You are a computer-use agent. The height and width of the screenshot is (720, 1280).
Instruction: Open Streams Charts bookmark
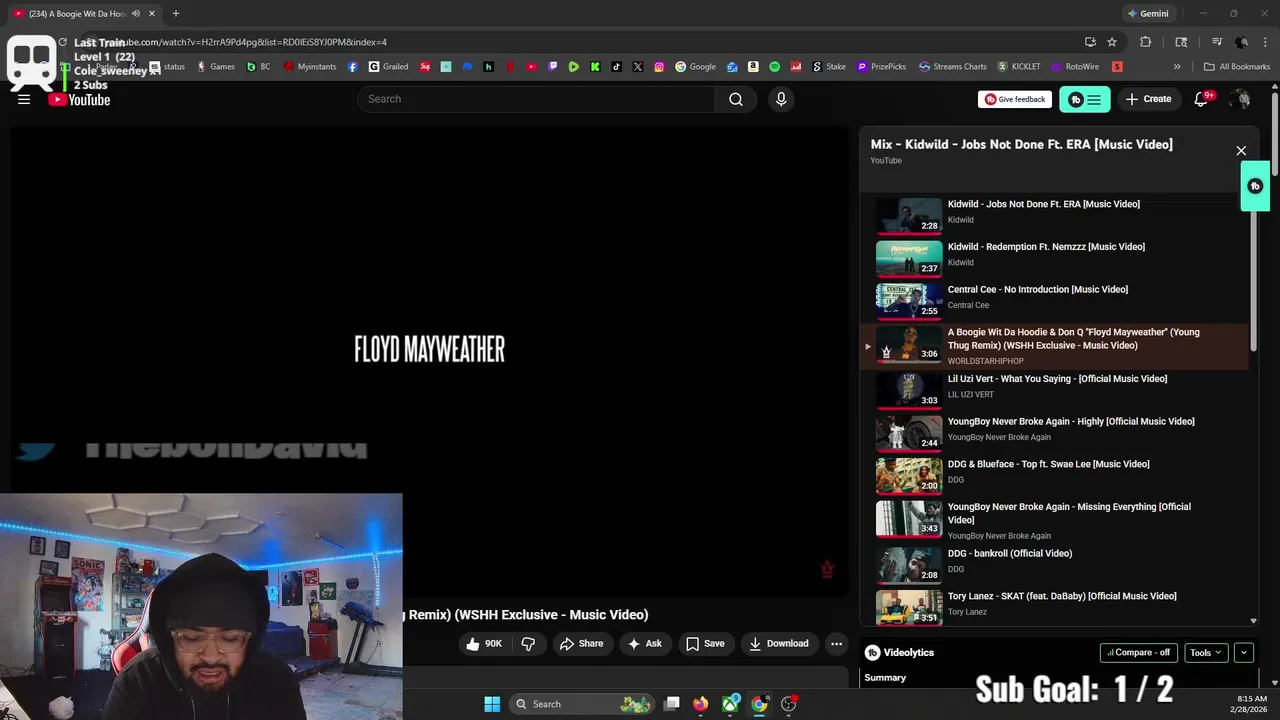pos(953,67)
